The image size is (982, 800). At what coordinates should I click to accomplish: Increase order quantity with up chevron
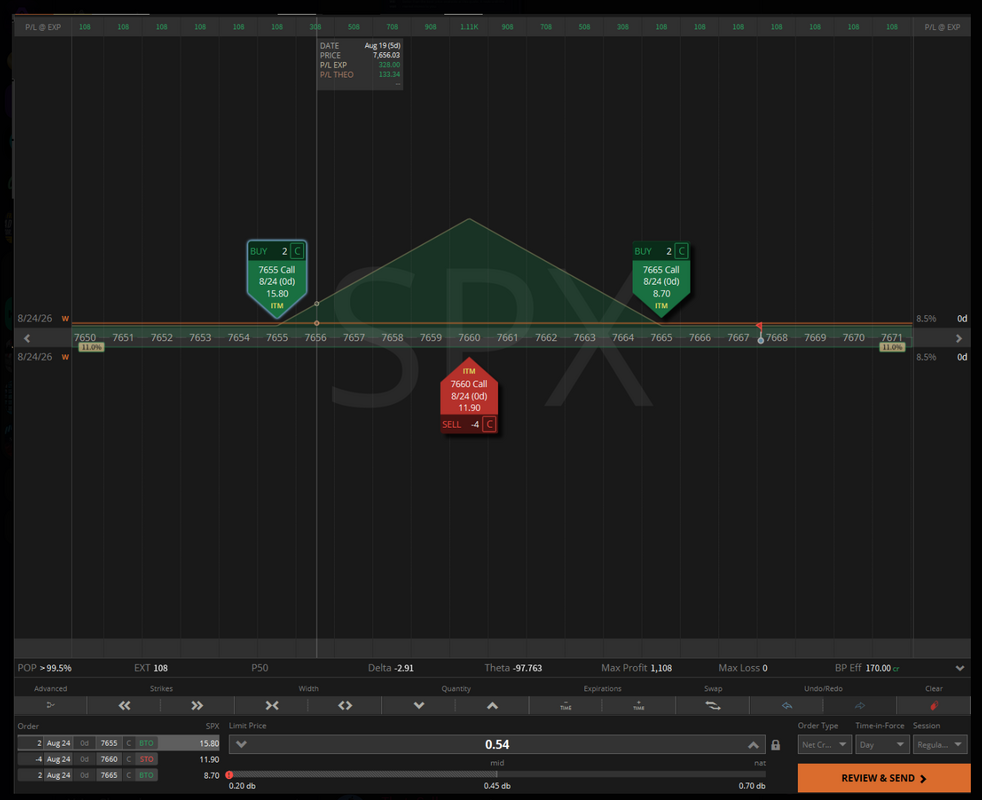click(x=492, y=705)
